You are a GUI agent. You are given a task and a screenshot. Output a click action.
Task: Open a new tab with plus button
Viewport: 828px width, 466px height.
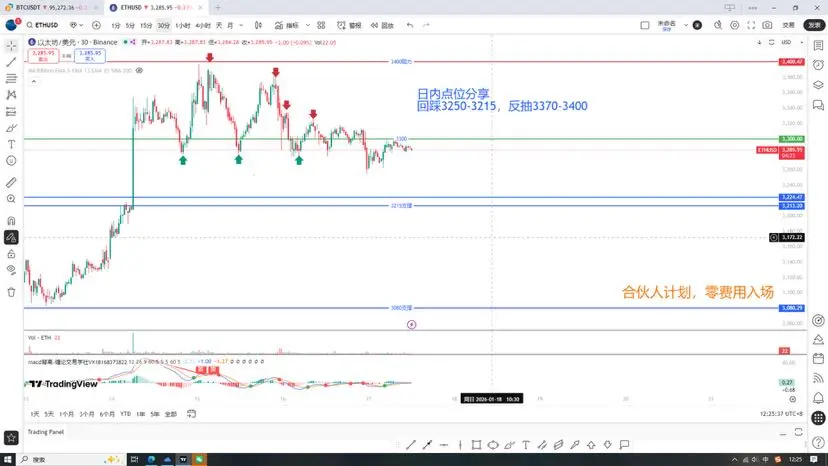point(218,7)
